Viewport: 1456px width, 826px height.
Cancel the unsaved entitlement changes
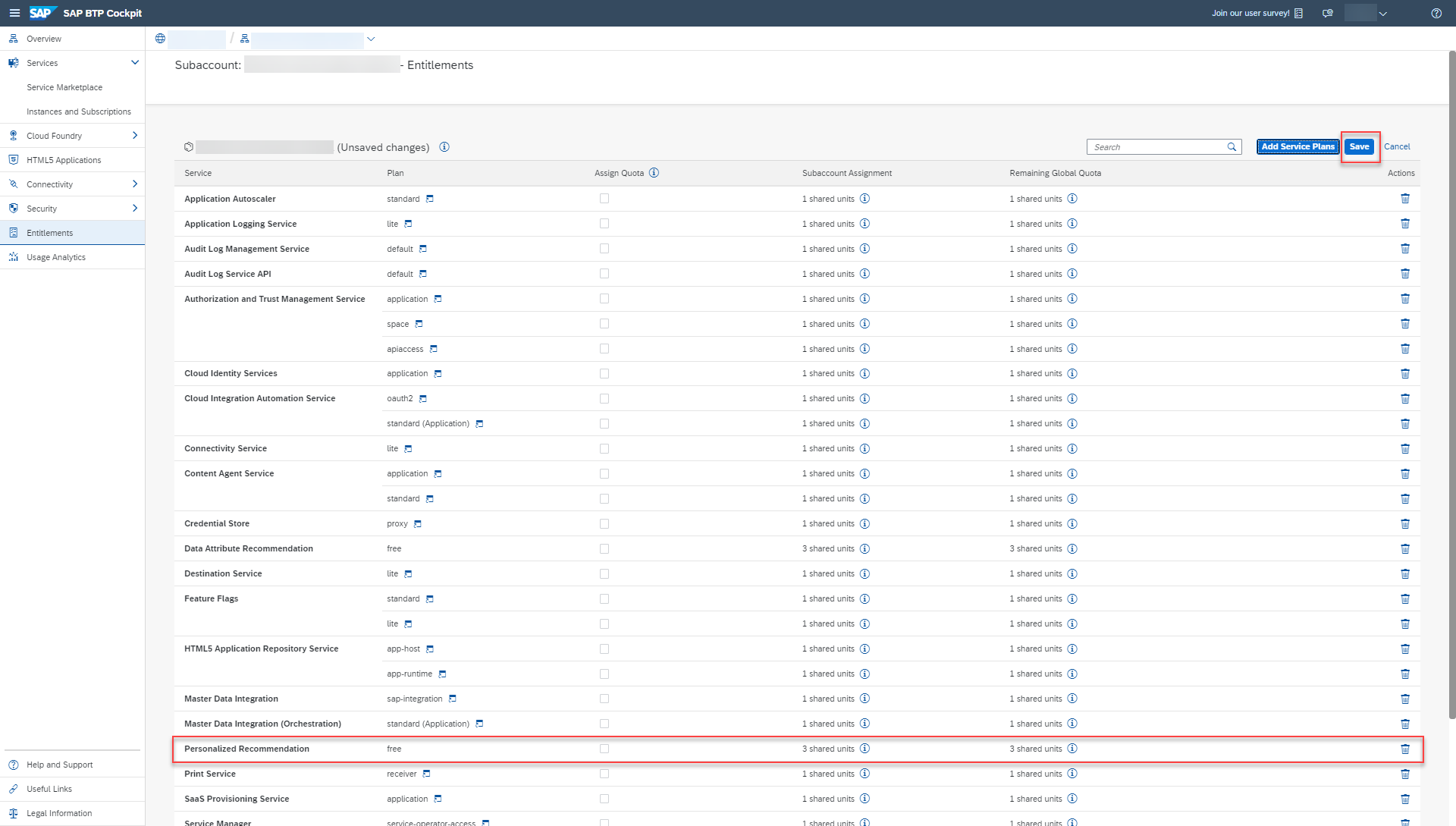(1397, 147)
